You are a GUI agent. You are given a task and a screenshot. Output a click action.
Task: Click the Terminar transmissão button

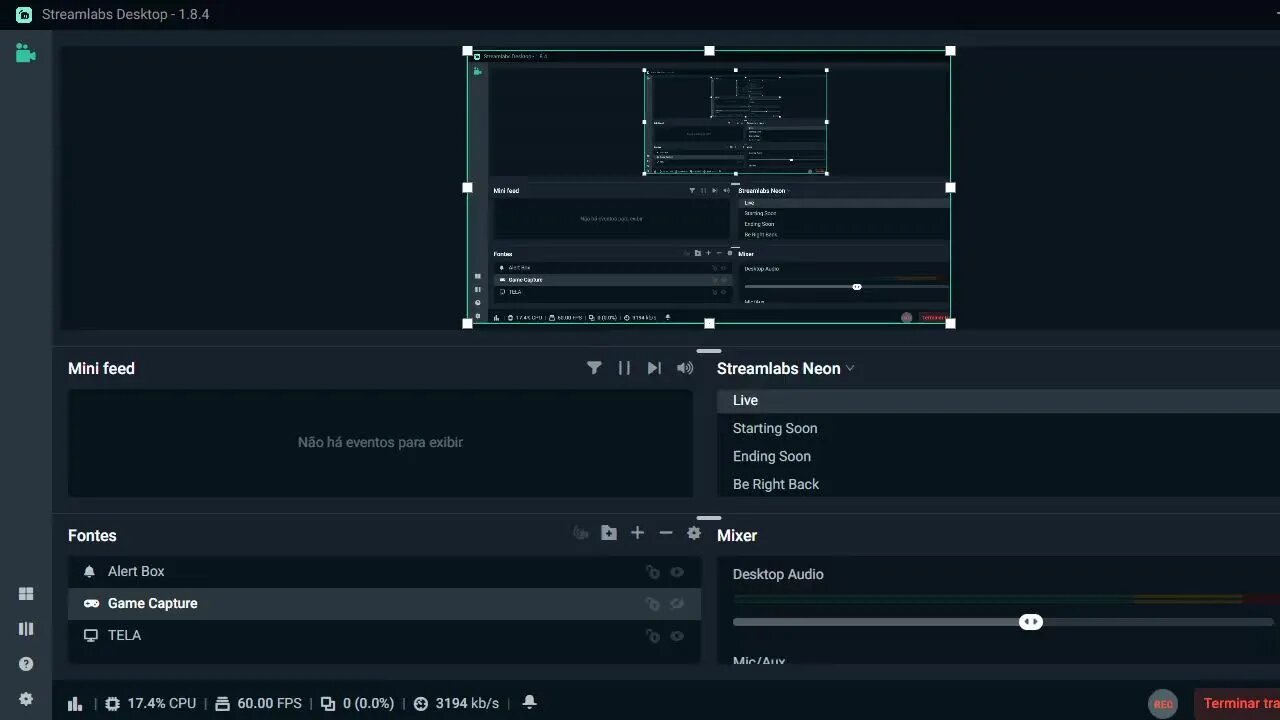(x=1237, y=703)
